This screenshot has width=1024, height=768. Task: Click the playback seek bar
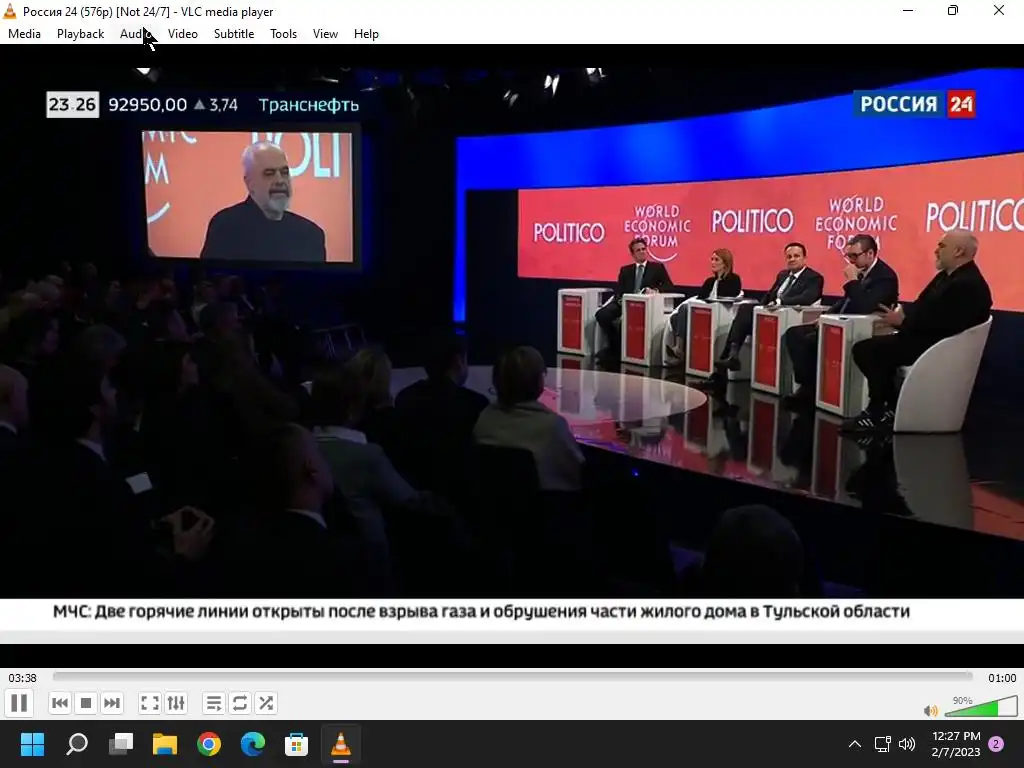tap(513, 677)
